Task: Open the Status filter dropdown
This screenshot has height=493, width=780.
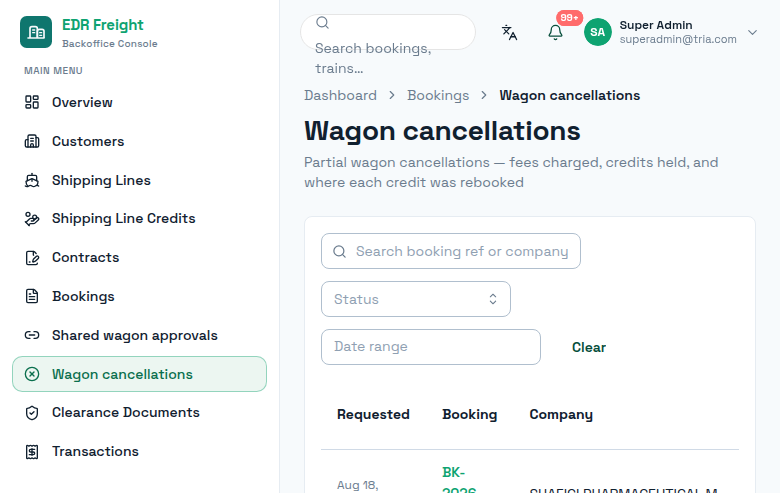Action: pyautogui.click(x=416, y=299)
